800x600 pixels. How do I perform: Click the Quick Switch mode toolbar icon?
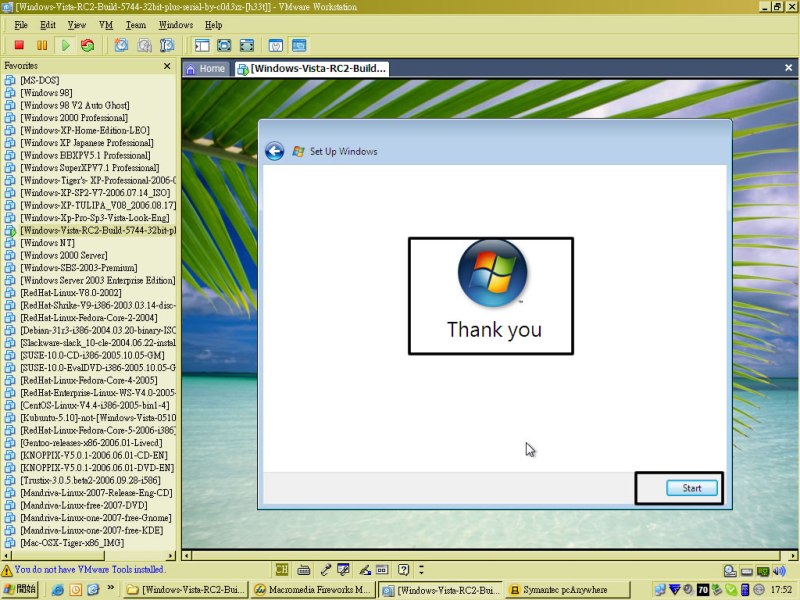pyautogui.click(x=246, y=45)
